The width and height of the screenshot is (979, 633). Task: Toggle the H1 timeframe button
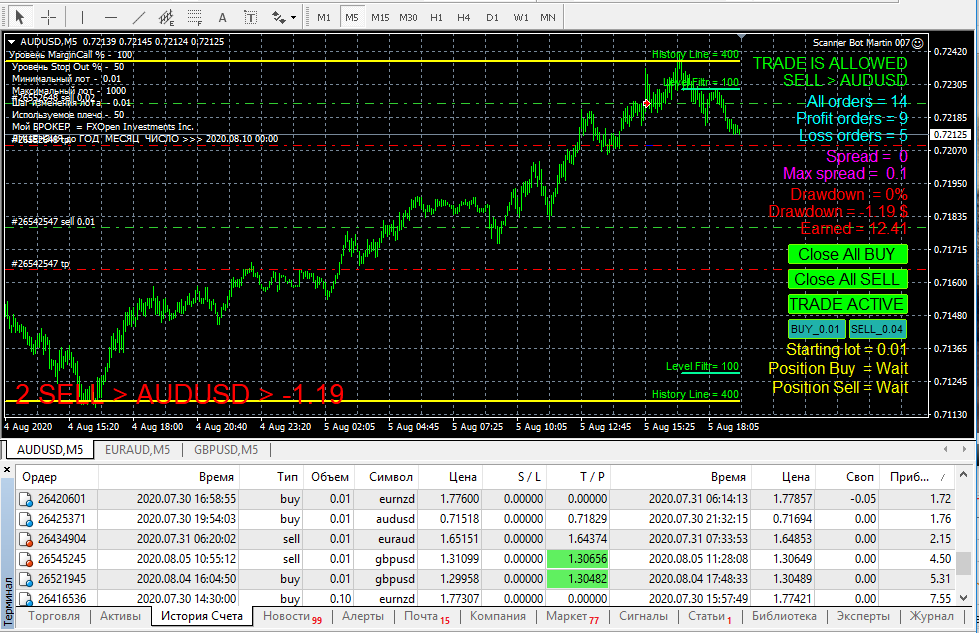pyautogui.click(x=436, y=17)
